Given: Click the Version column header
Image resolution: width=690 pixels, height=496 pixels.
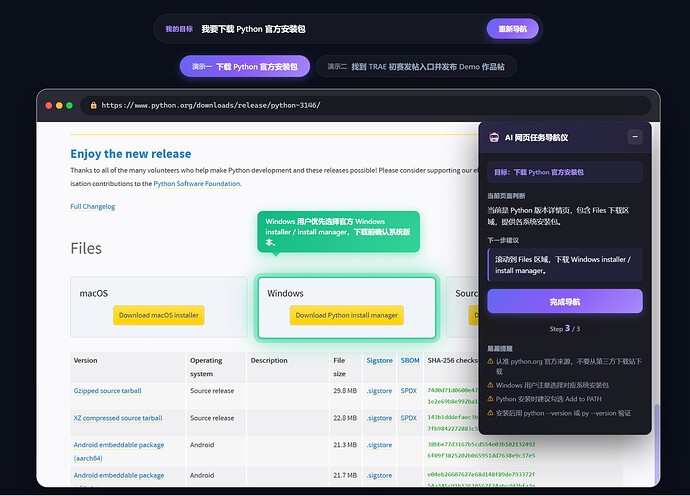Looking at the screenshot, I should click(x=85, y=360).
